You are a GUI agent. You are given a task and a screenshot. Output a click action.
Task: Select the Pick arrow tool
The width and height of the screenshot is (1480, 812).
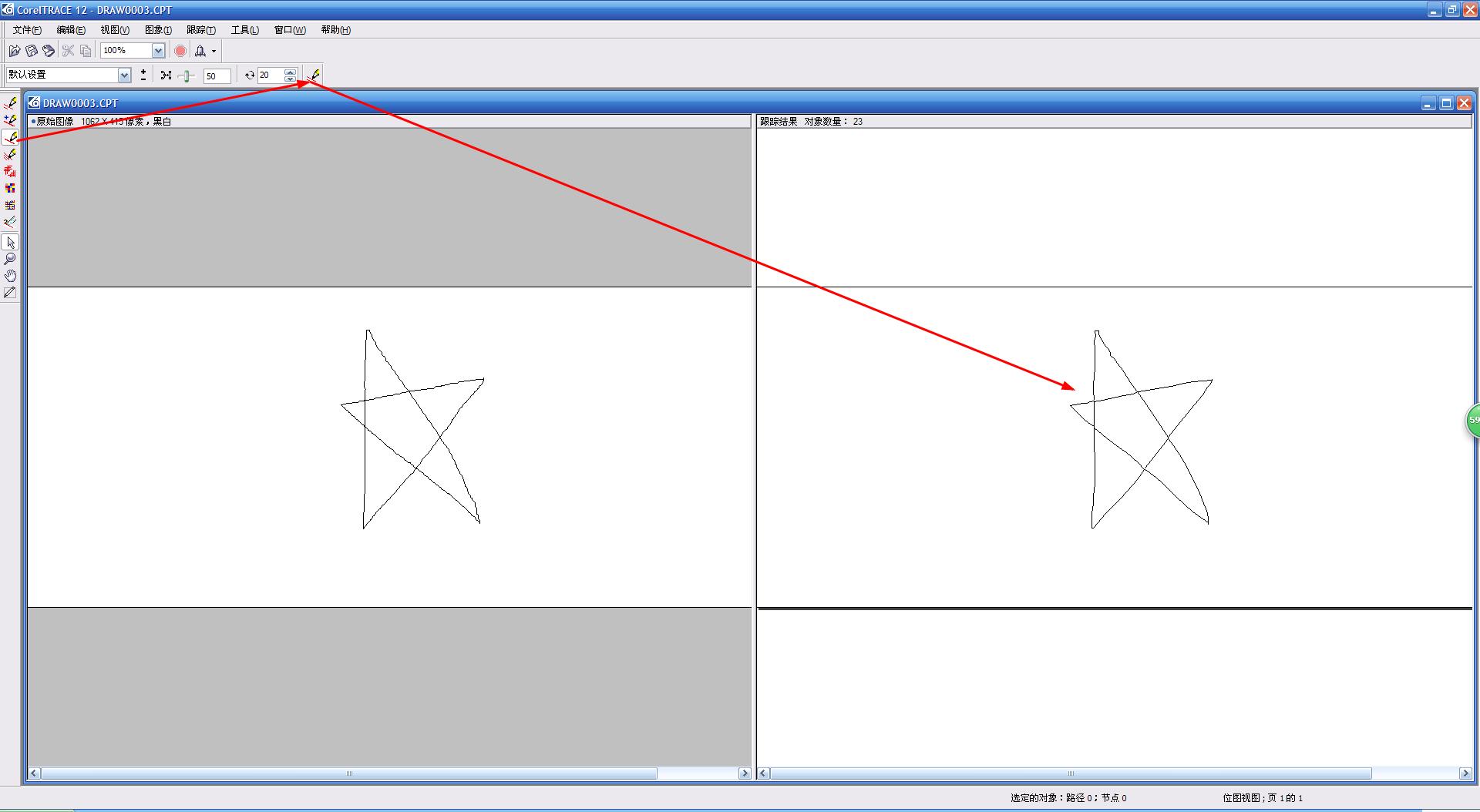click(x=10, y=243)
